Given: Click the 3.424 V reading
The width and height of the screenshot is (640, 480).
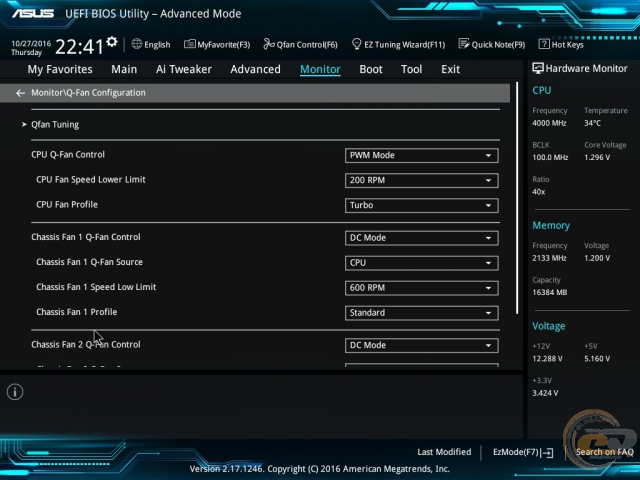Looking at the screenshot, I should [x=545, y=393].
